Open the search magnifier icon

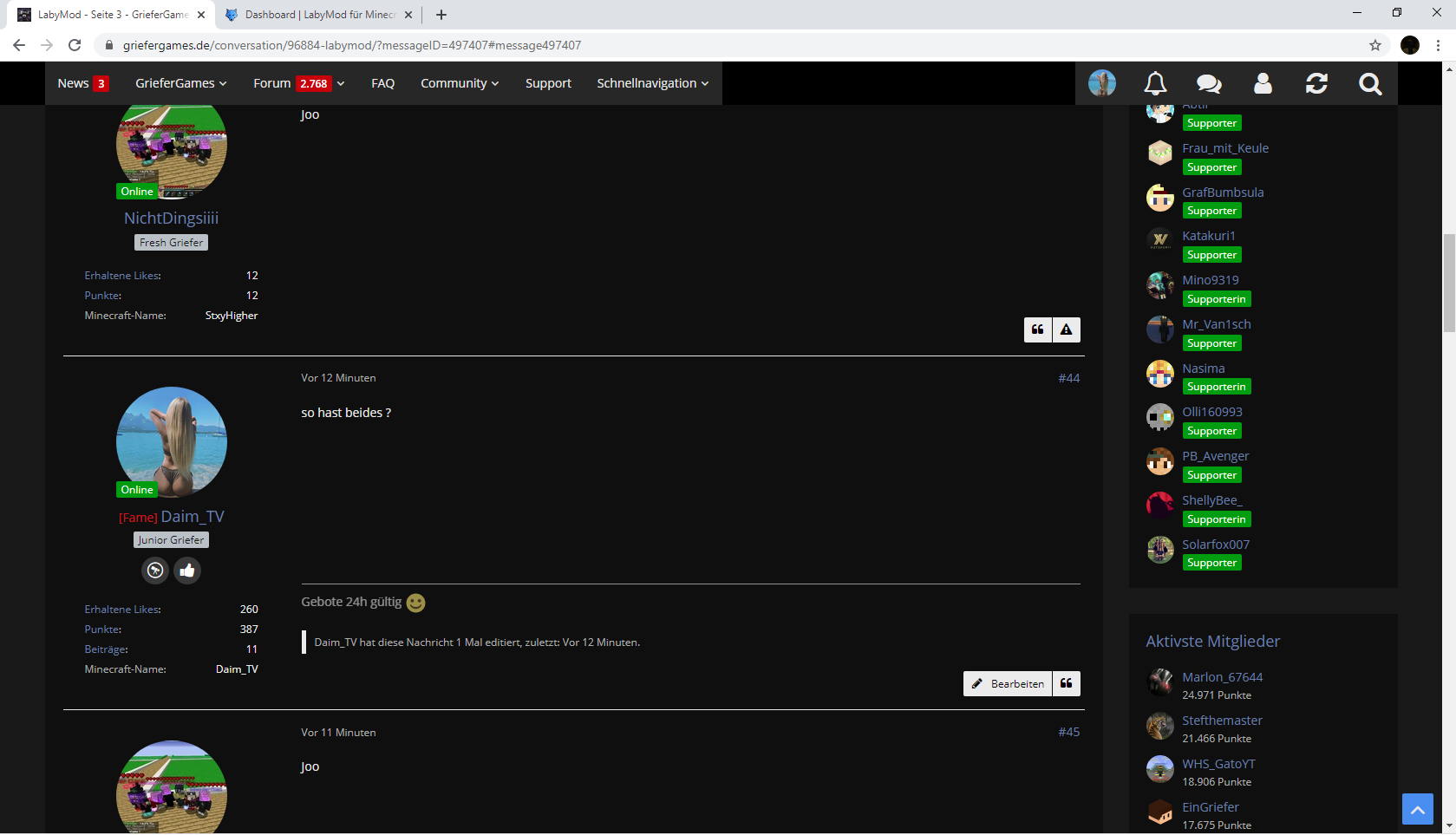[1370, 83]
